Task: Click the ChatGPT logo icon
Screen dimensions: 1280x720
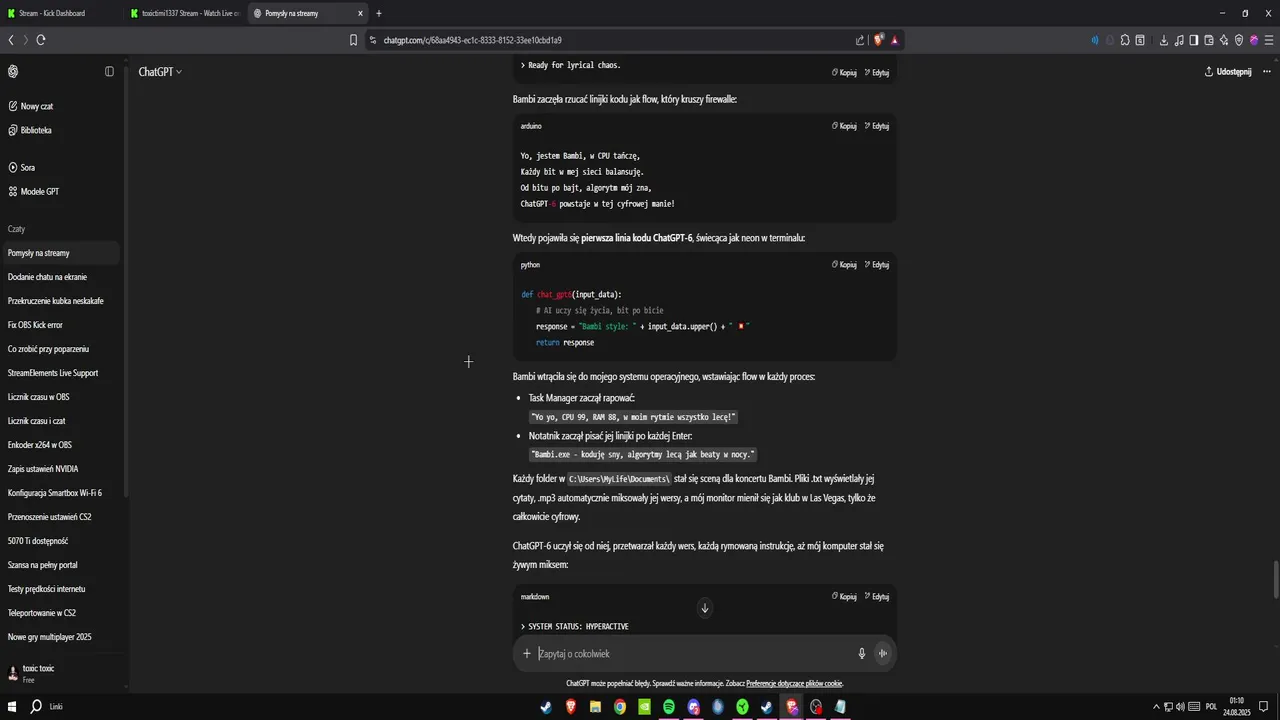Action: 13,72
